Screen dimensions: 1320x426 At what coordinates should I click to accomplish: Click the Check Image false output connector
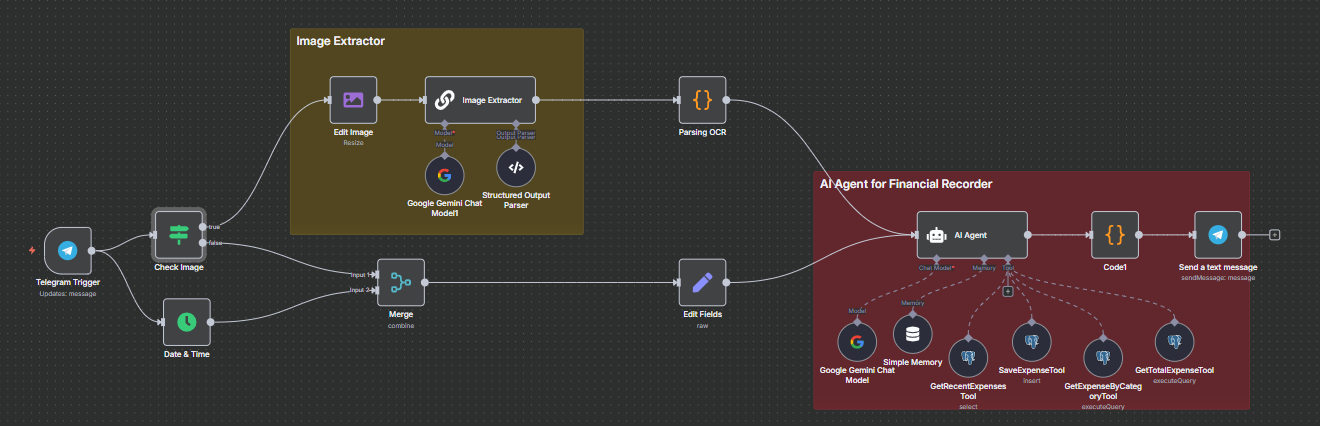pos(204,243)
